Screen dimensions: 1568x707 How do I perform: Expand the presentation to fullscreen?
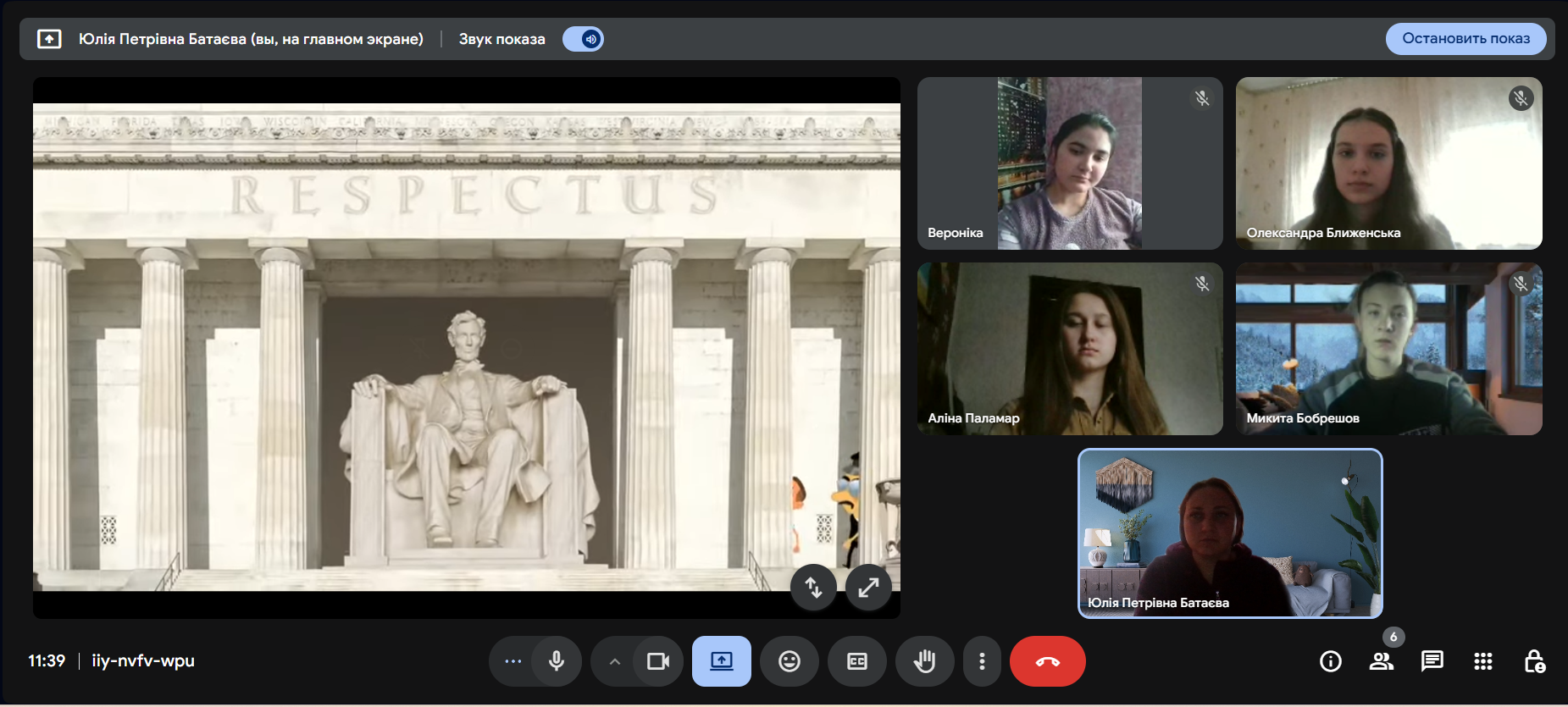coord(868,587)
